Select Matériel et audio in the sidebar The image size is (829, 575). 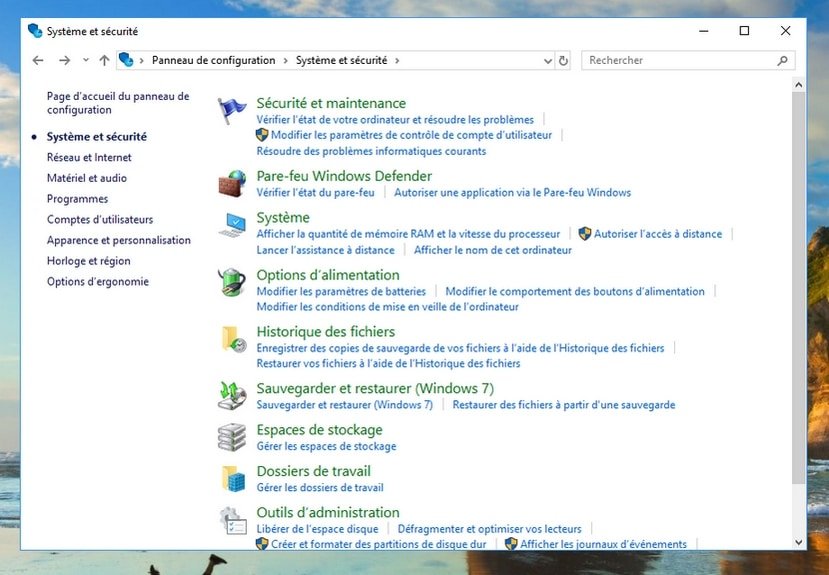pos(87,178)
